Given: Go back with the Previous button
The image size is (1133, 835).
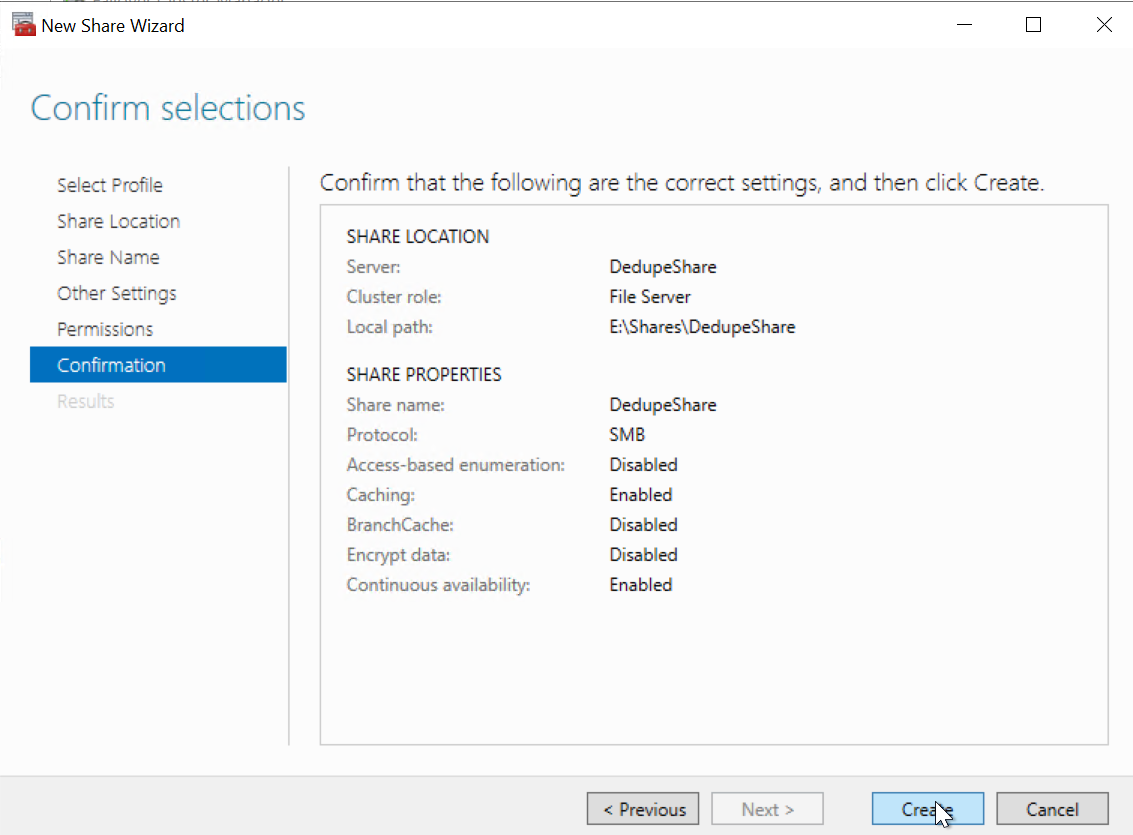Looking at the screenshot, I should coord(643,809).
